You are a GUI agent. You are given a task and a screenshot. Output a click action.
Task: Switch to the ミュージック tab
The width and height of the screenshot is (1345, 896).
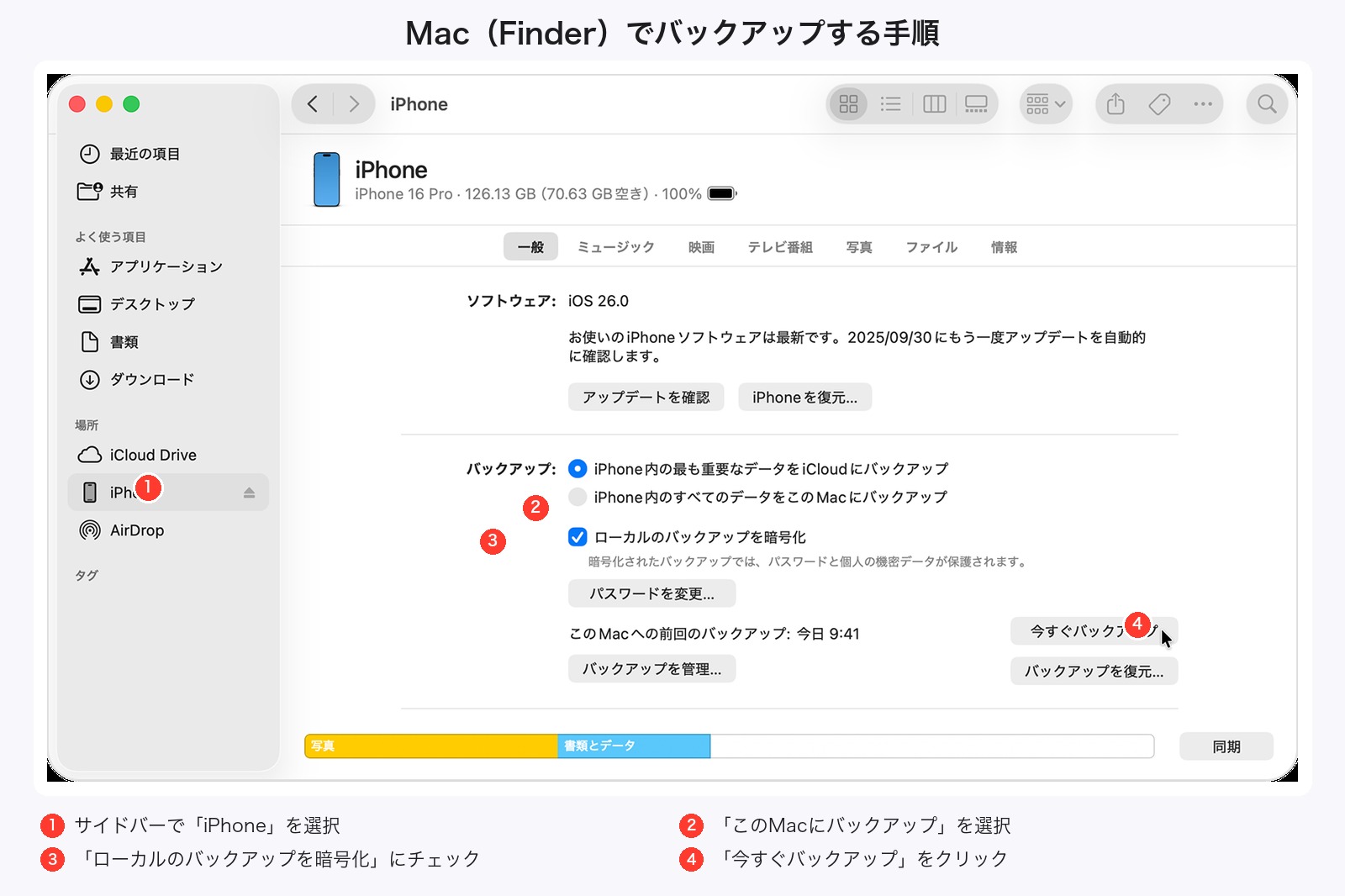615,246
